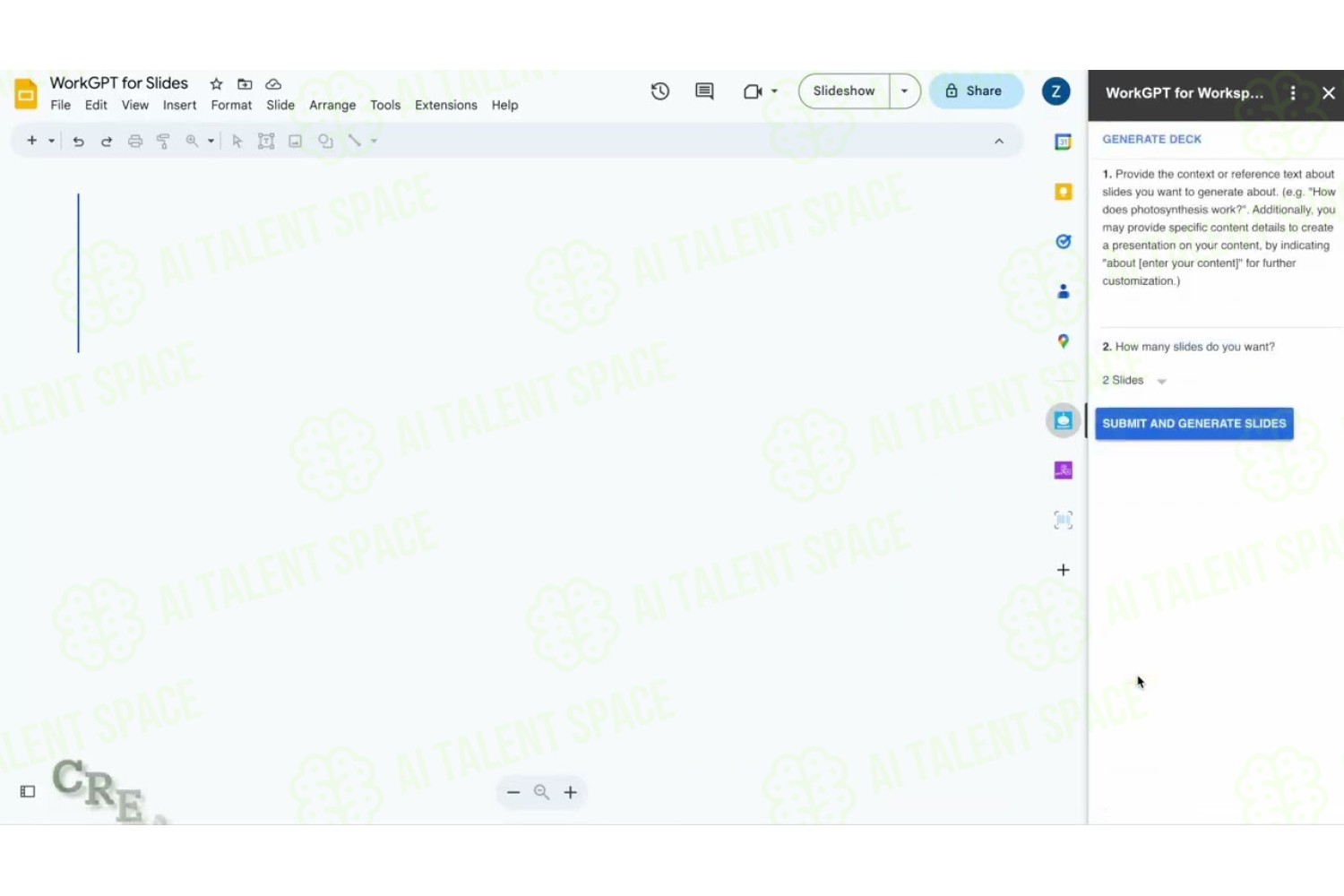This screenshot has height=896, width=1344.
Task: Click SUBMIT AND GENERATE SLIDES button
Action: pyautogui.click(x=1194, y=424)
